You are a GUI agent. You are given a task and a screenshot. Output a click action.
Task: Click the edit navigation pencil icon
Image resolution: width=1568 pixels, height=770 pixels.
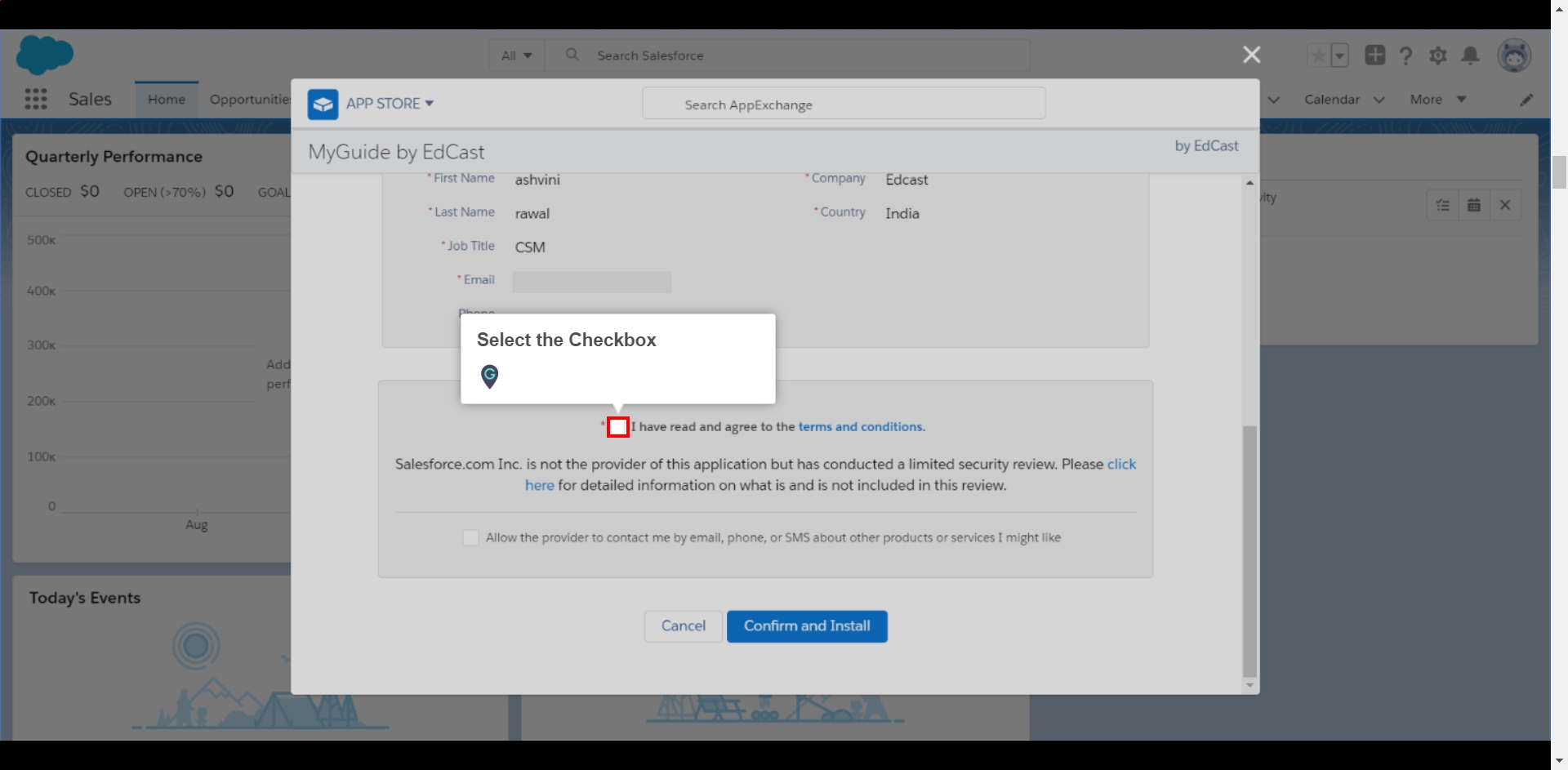pos(1526,100)
